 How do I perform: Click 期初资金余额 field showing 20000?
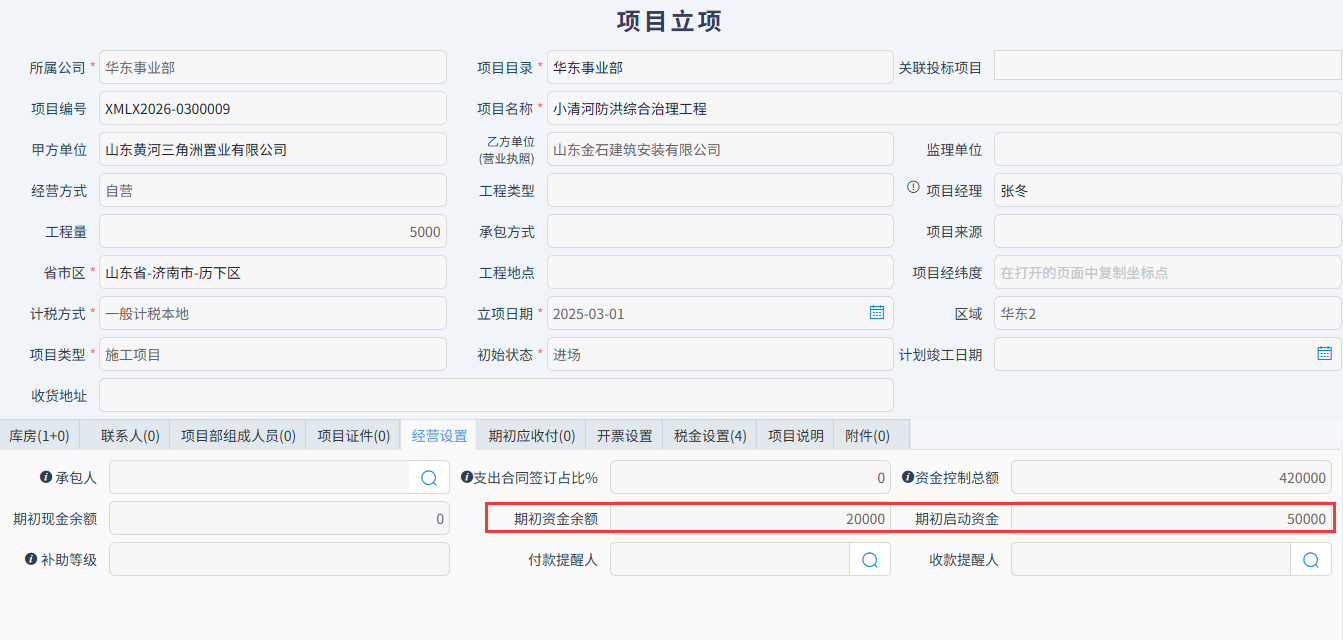750,519
